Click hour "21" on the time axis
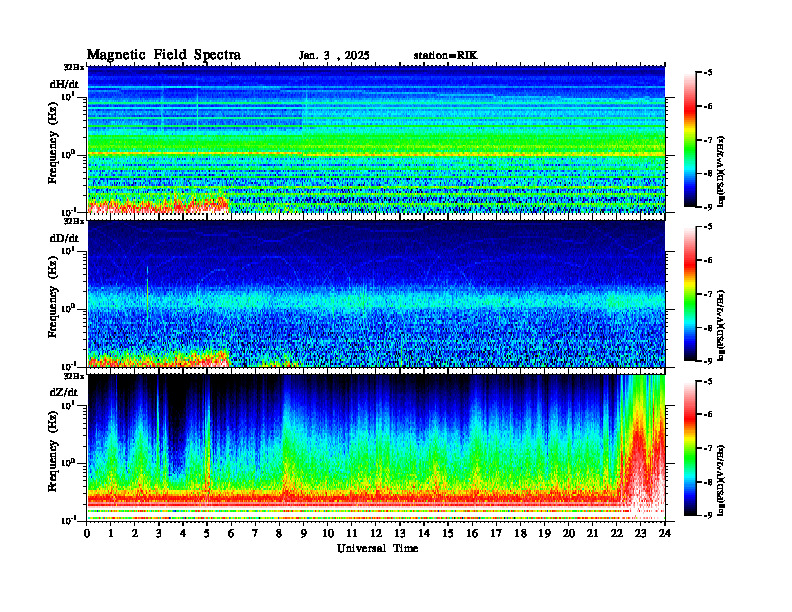 (x=592, y=533)
